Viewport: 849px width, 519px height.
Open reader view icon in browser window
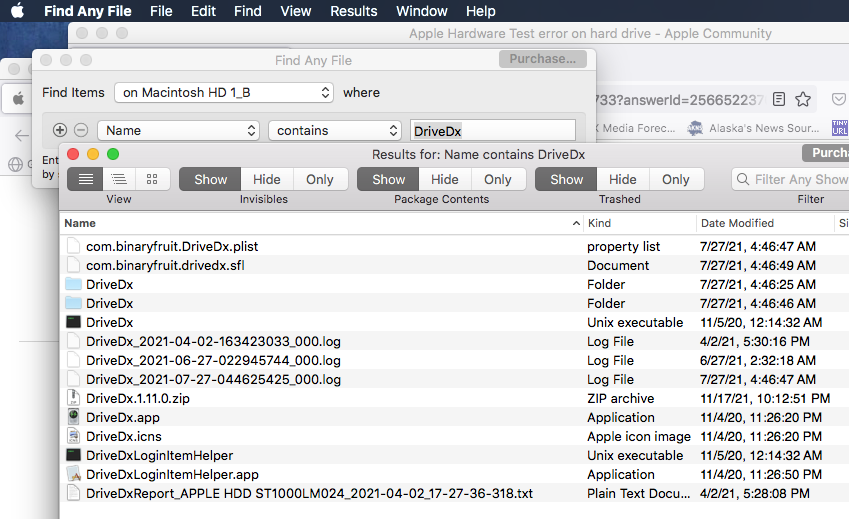point(779,99)
